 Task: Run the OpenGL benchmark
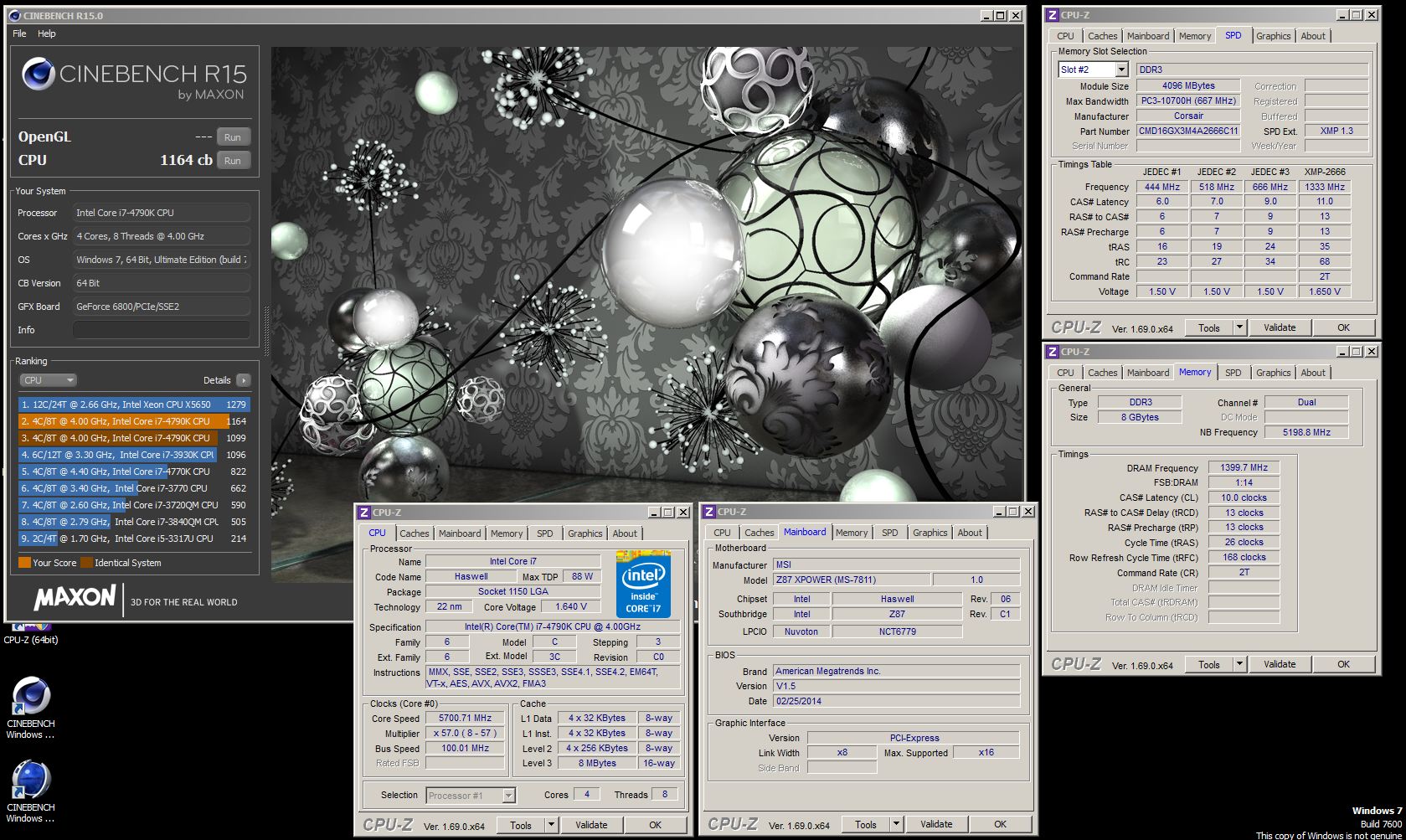(x=233, y=137)
